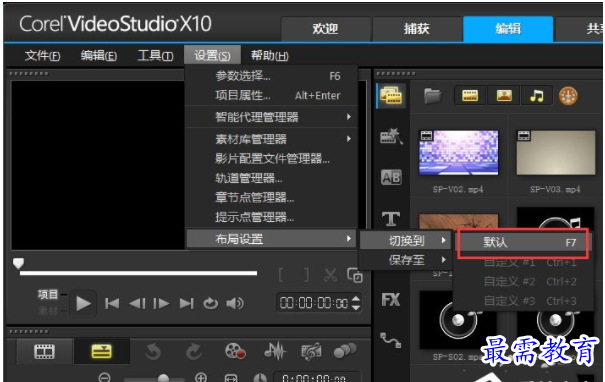The height and width of the screenshot is (382, 605).
Task: Click the Undo arrow in timeline toolbar
Action: click(153, 351)
